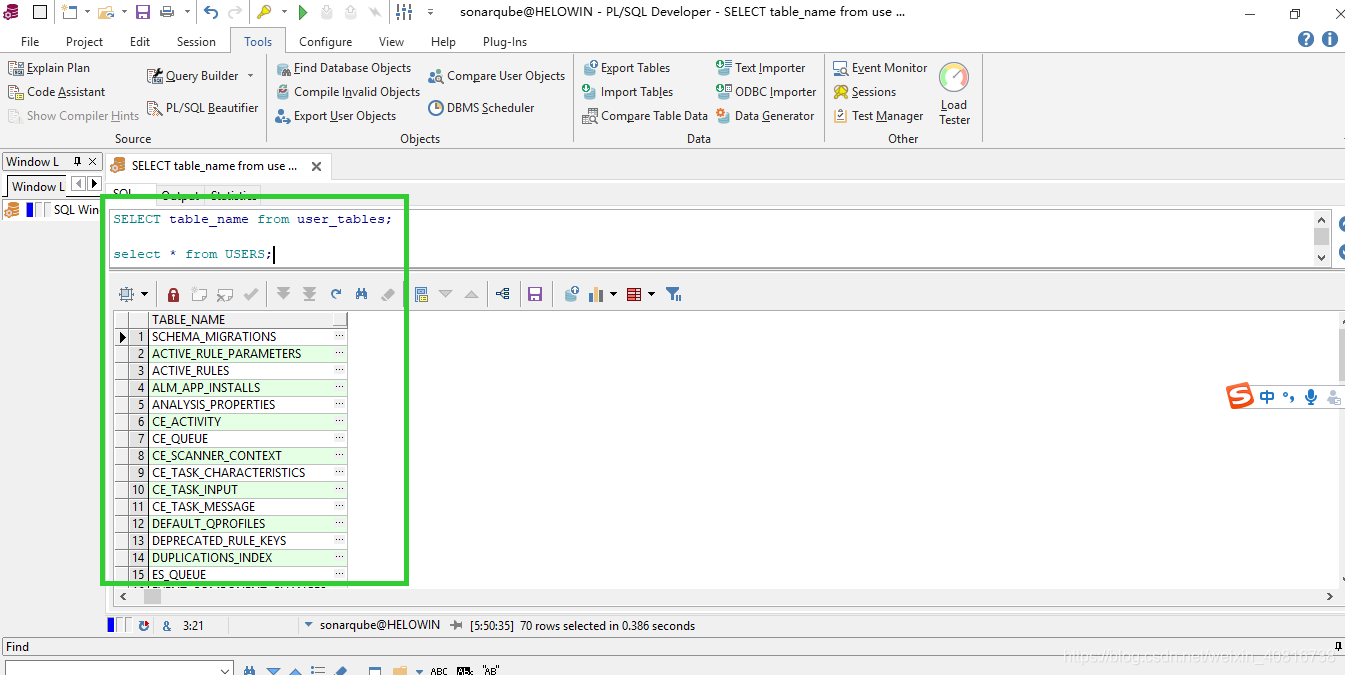Switch to the View ribbon tab

click(x=391, y=42)
